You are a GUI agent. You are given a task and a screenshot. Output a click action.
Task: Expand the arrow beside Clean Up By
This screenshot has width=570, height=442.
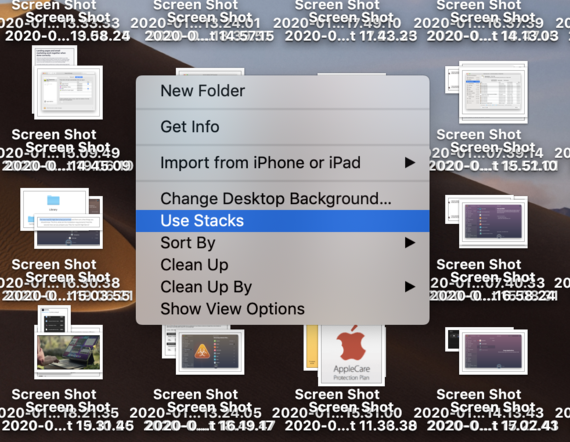[x=410, y=287]
